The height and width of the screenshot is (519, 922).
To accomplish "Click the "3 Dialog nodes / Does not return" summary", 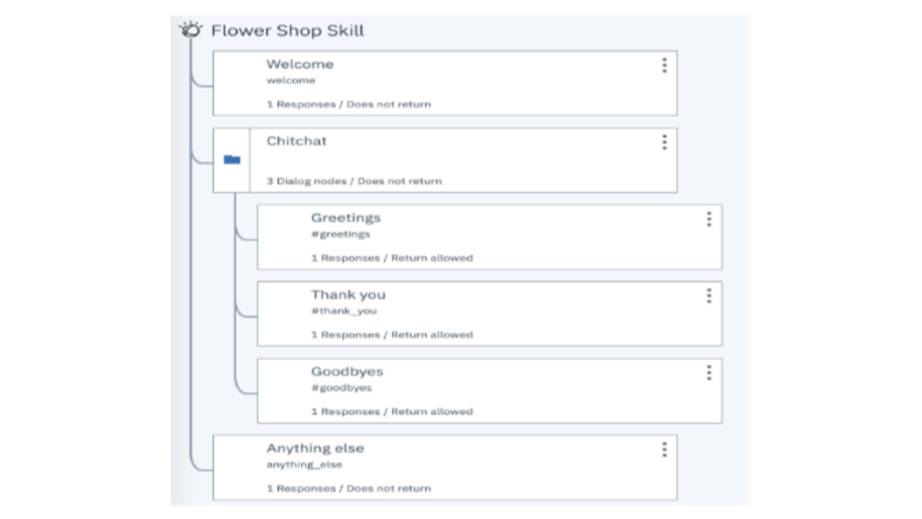I will [x=353, y=181].
